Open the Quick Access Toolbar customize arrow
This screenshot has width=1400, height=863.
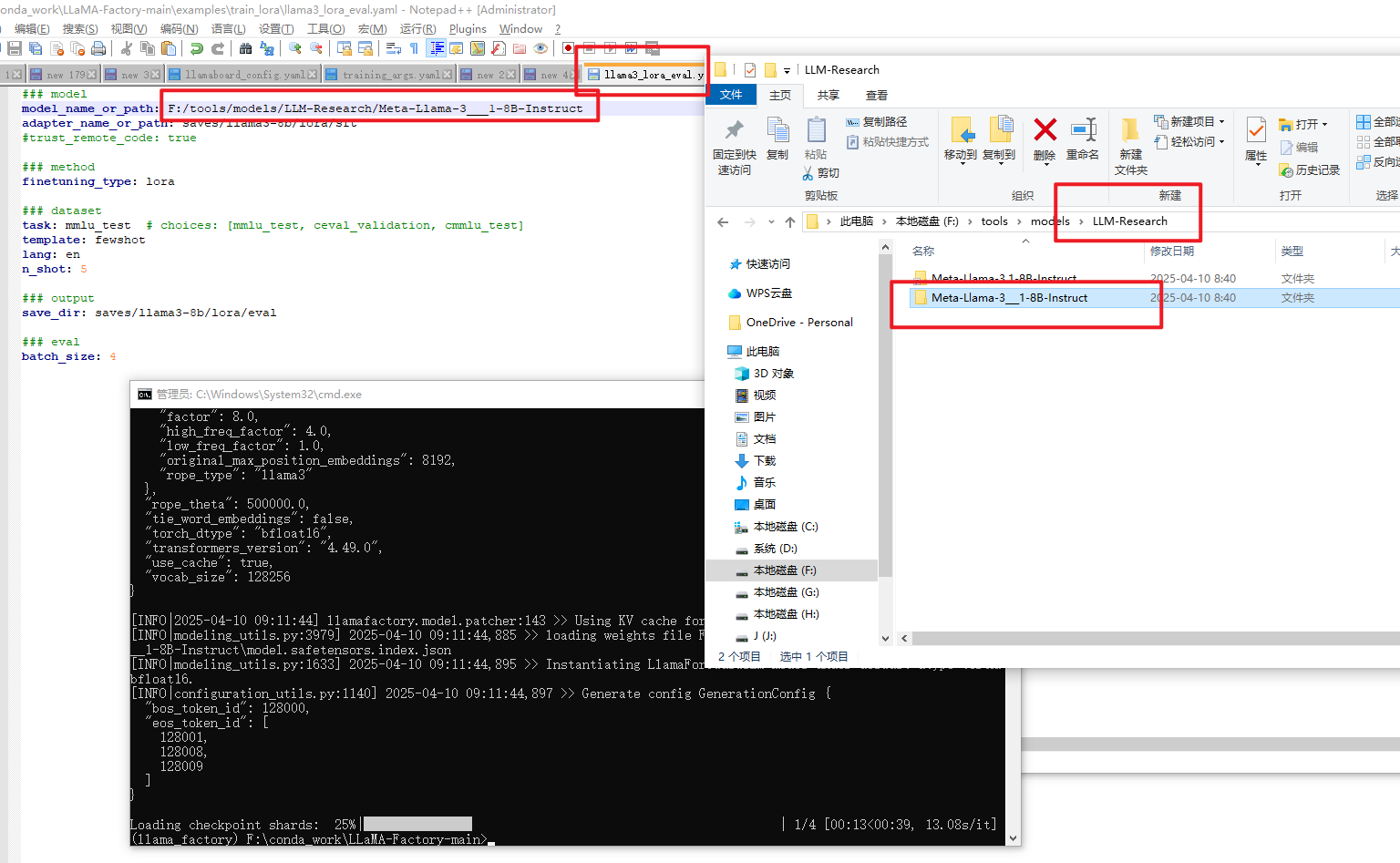click(x=787, y=70)
